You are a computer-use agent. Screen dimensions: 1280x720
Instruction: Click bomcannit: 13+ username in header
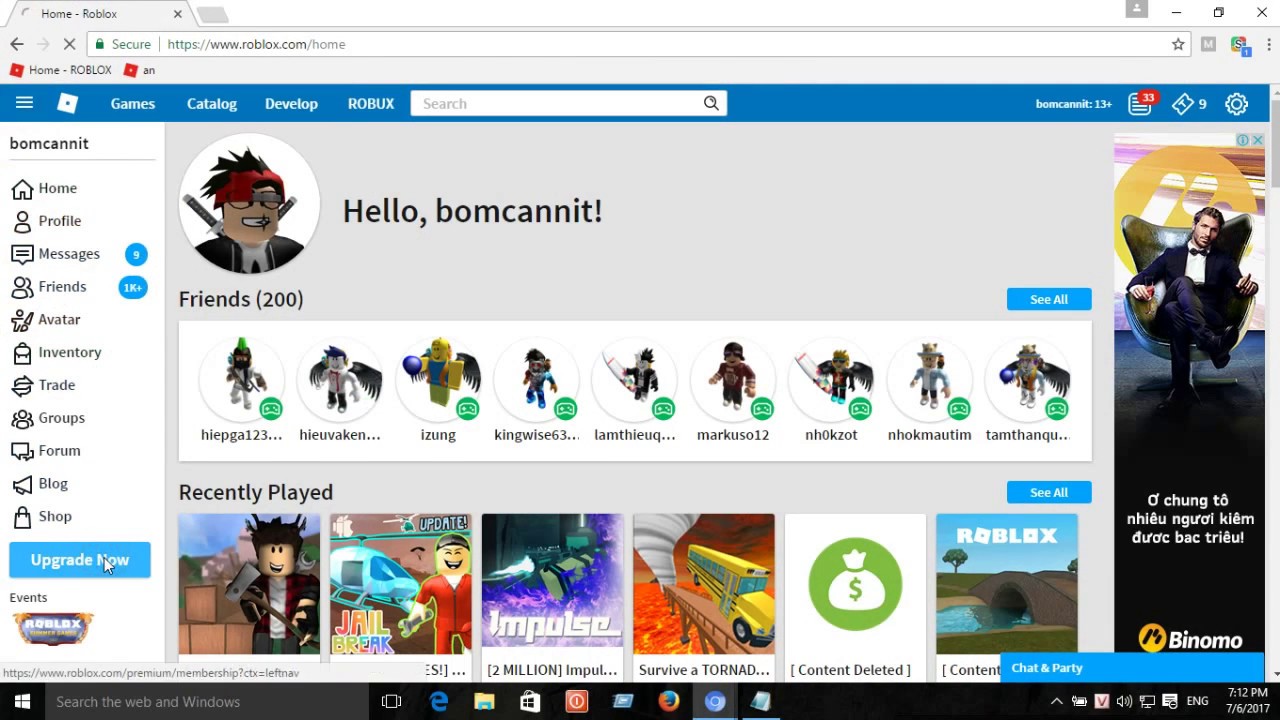1074,104
